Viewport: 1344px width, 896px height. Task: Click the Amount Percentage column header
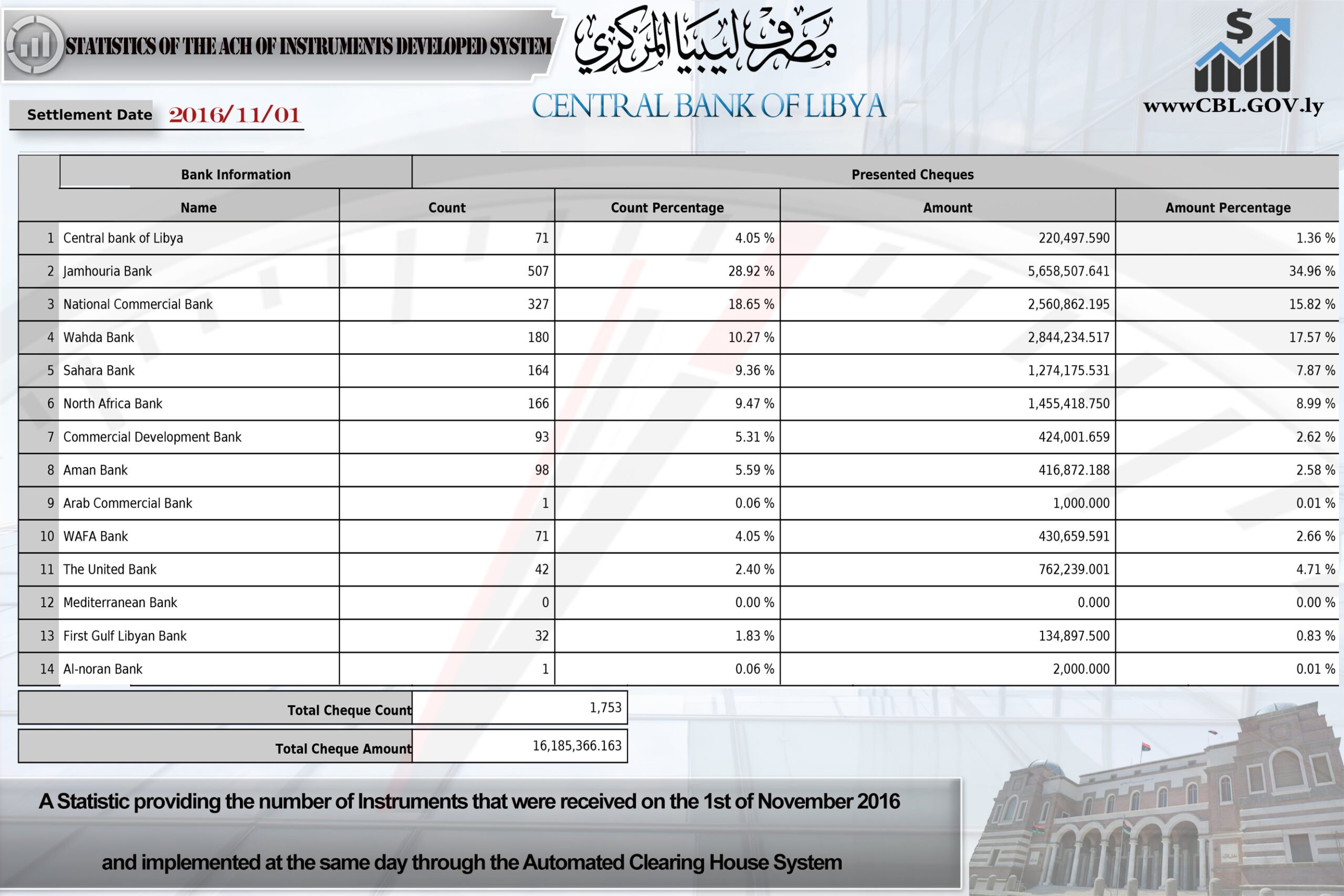(1227, 207)
